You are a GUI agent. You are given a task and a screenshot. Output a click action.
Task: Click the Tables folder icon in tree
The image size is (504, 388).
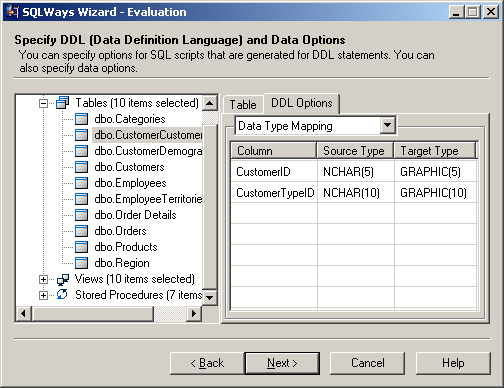(63, 103)
